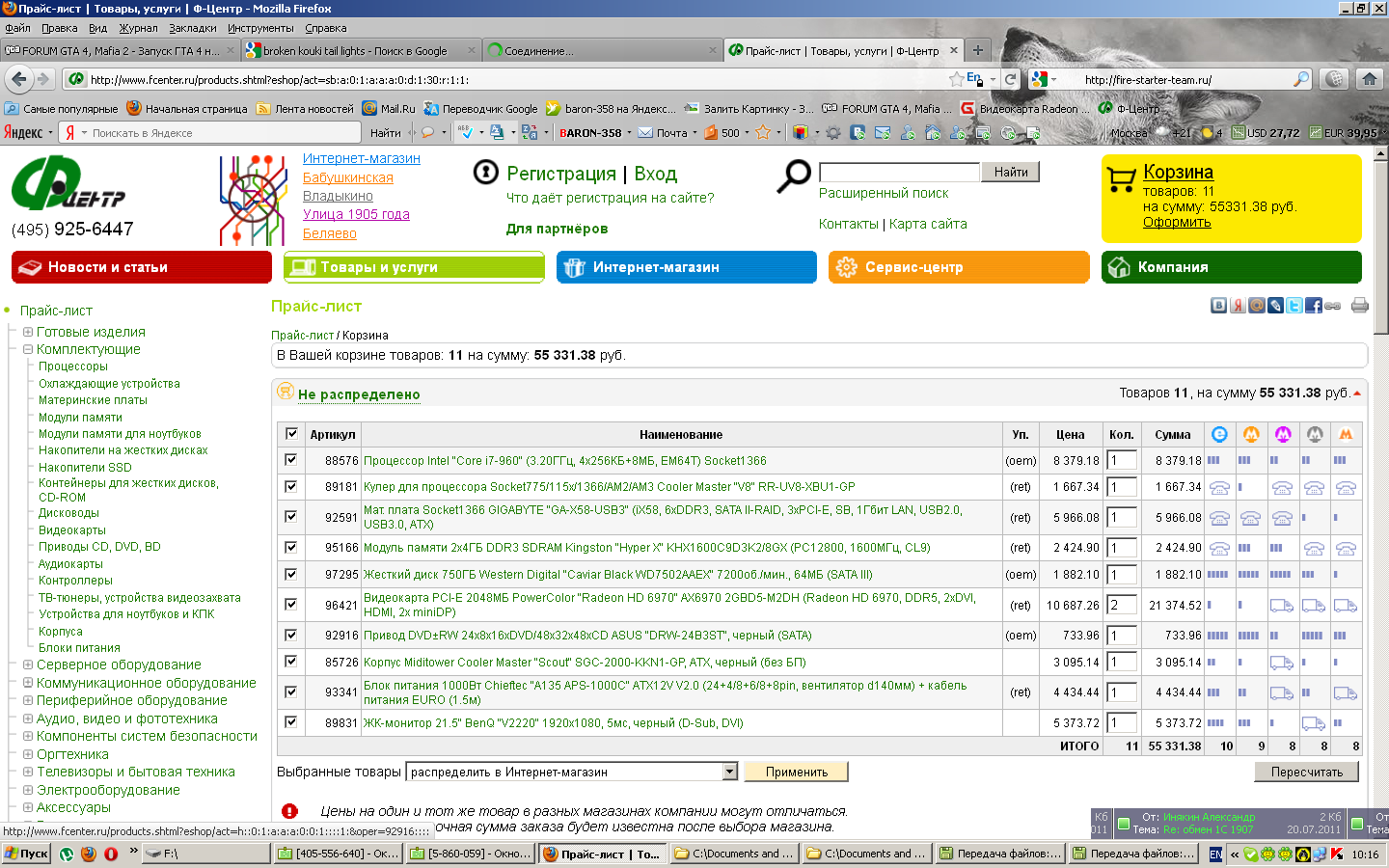Launch Opera from the quick launch bar
This screenshot has width=1389, height=868.
[x=111, y=854]
